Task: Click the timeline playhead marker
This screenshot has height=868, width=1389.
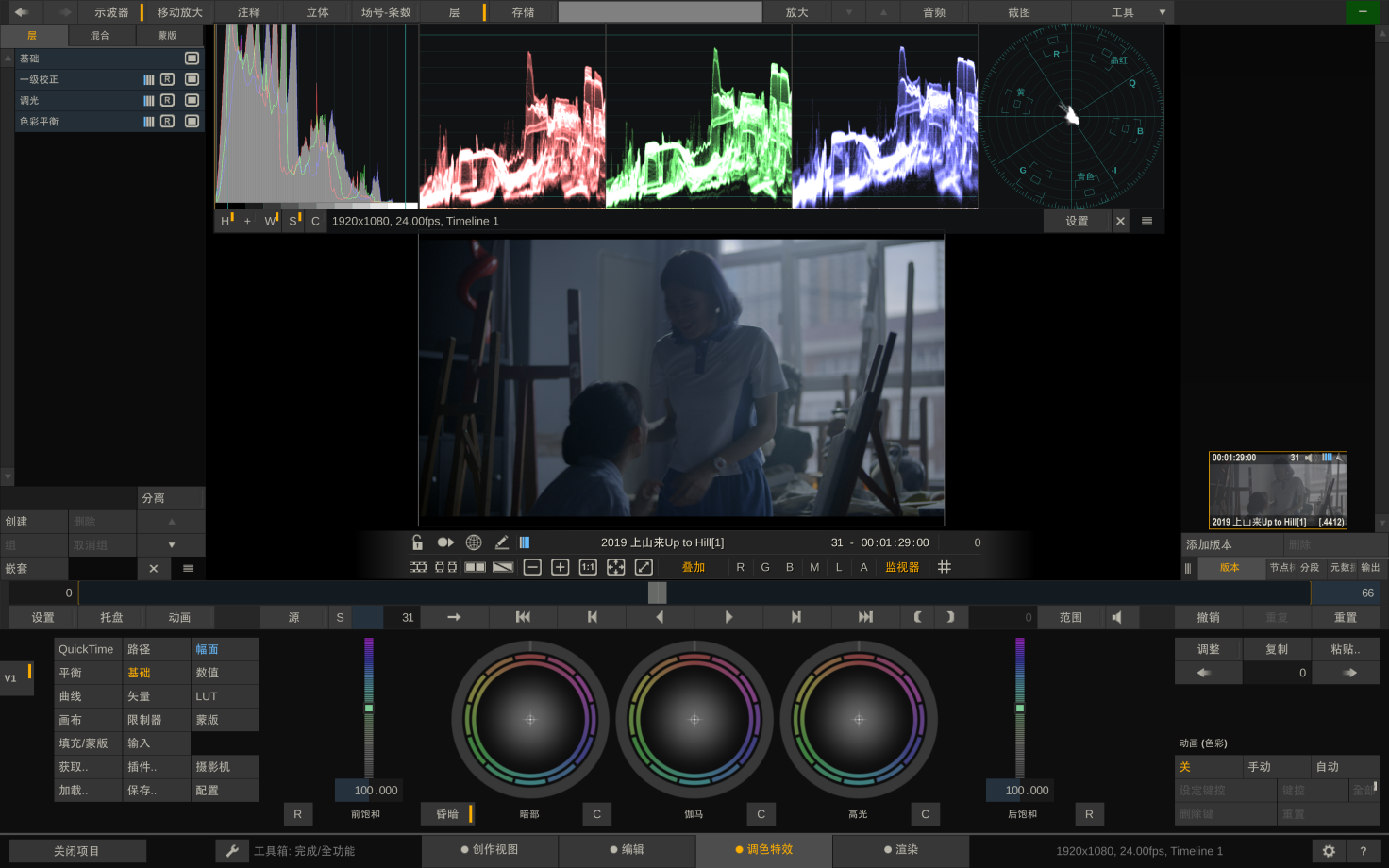Action: [658, 593]
